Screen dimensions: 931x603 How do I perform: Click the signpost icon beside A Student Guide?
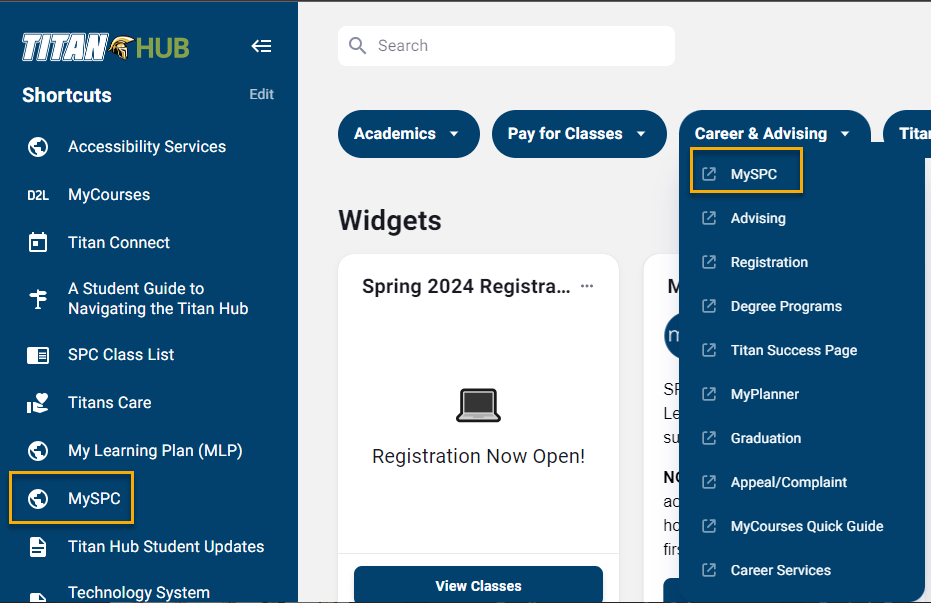click(38, 299)
